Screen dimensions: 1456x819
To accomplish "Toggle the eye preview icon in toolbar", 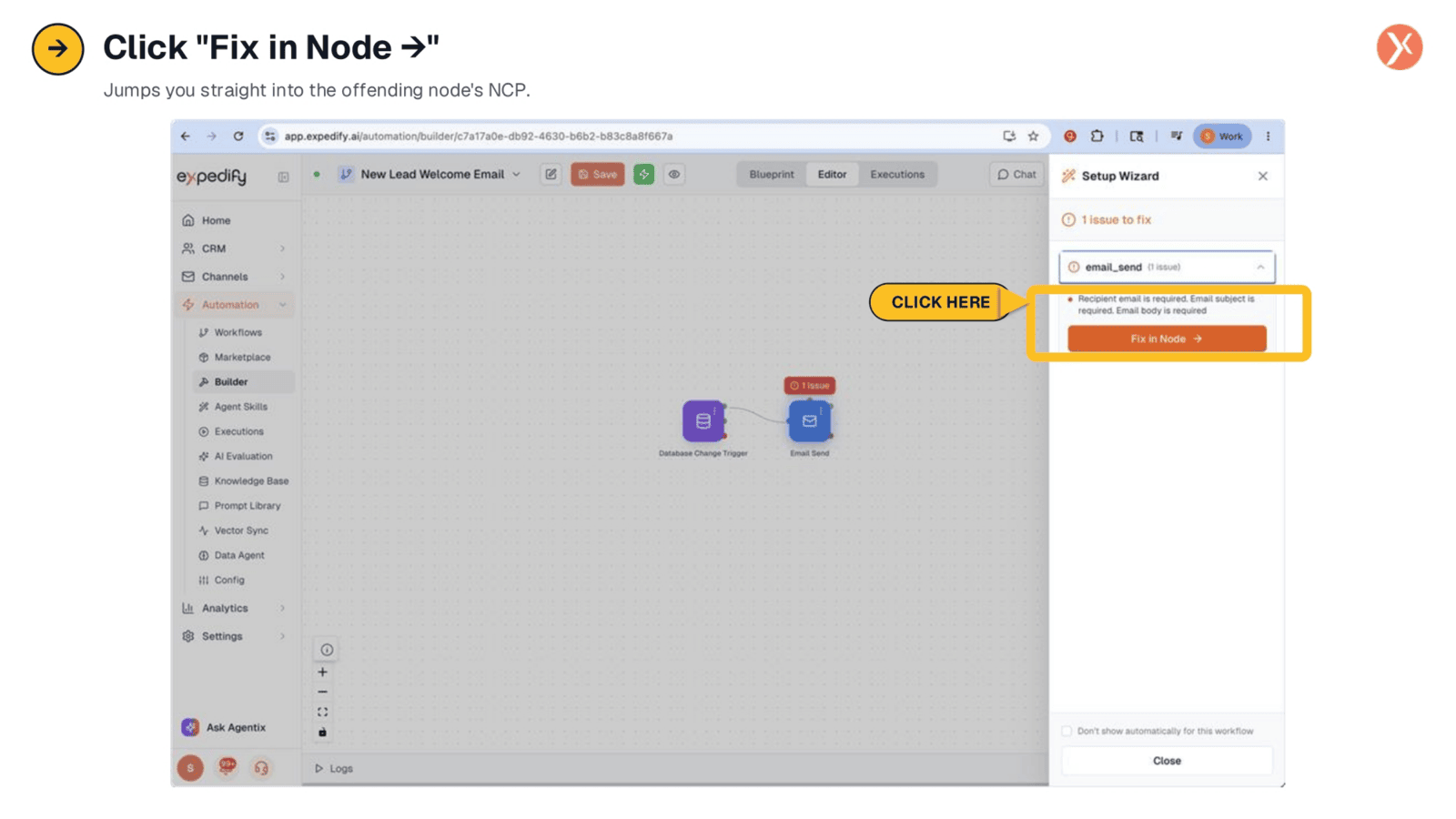I will pyautogui.click(x=674, y=174).
